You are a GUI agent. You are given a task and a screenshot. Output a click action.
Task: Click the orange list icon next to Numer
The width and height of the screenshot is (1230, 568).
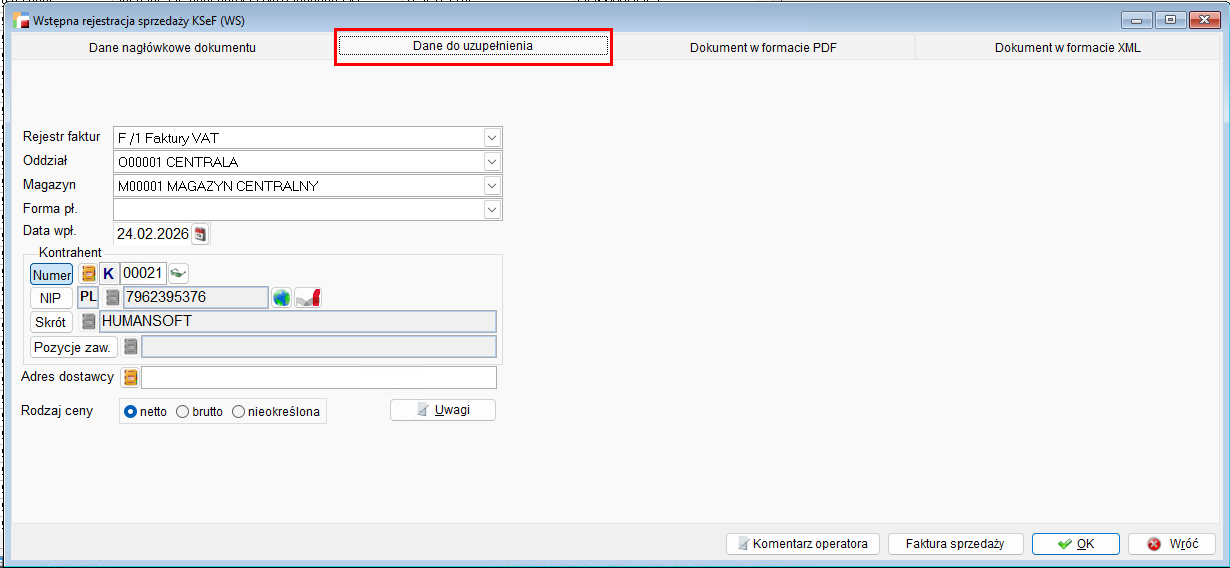pos(88,274)
